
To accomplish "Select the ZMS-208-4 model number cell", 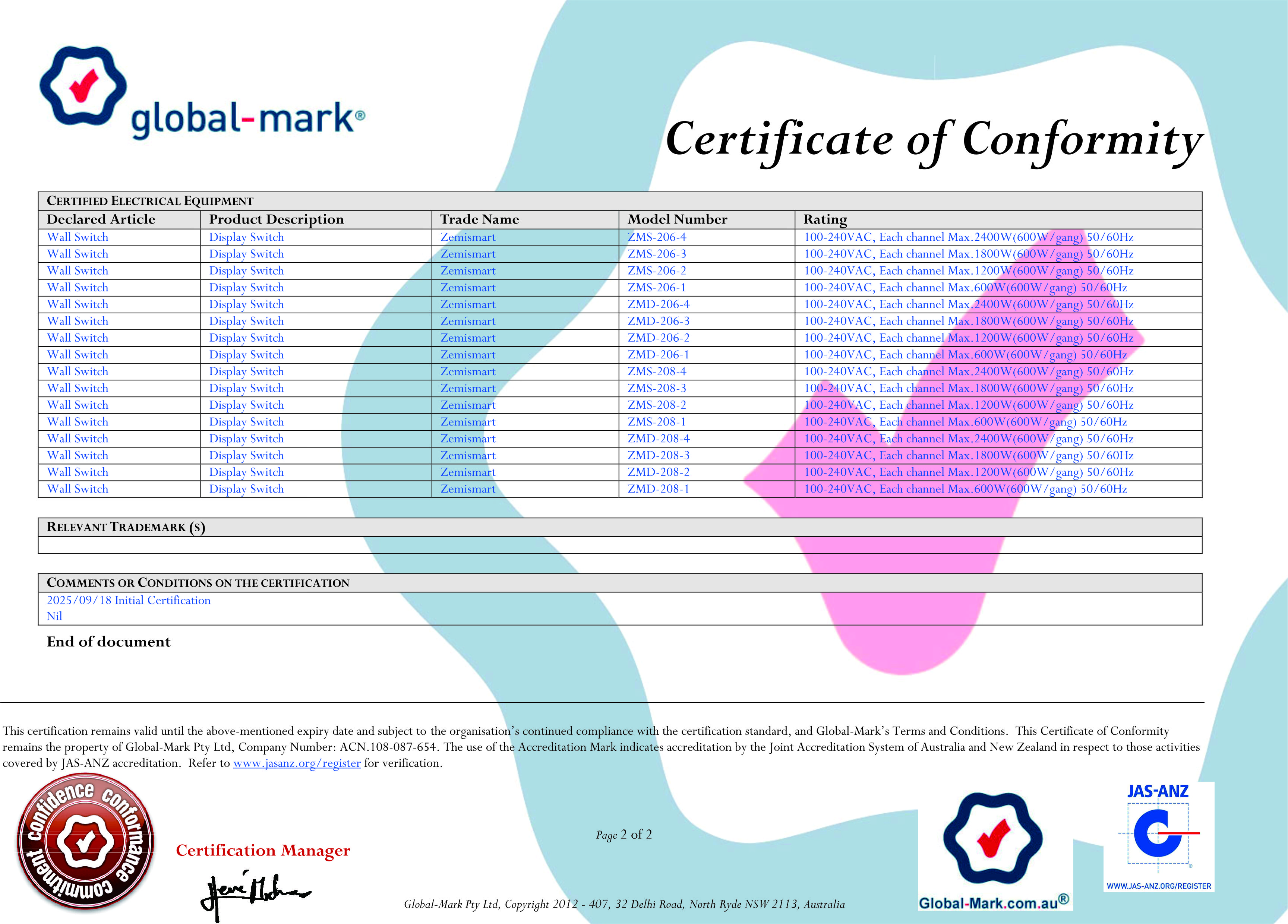I will [x=657, y=372].
